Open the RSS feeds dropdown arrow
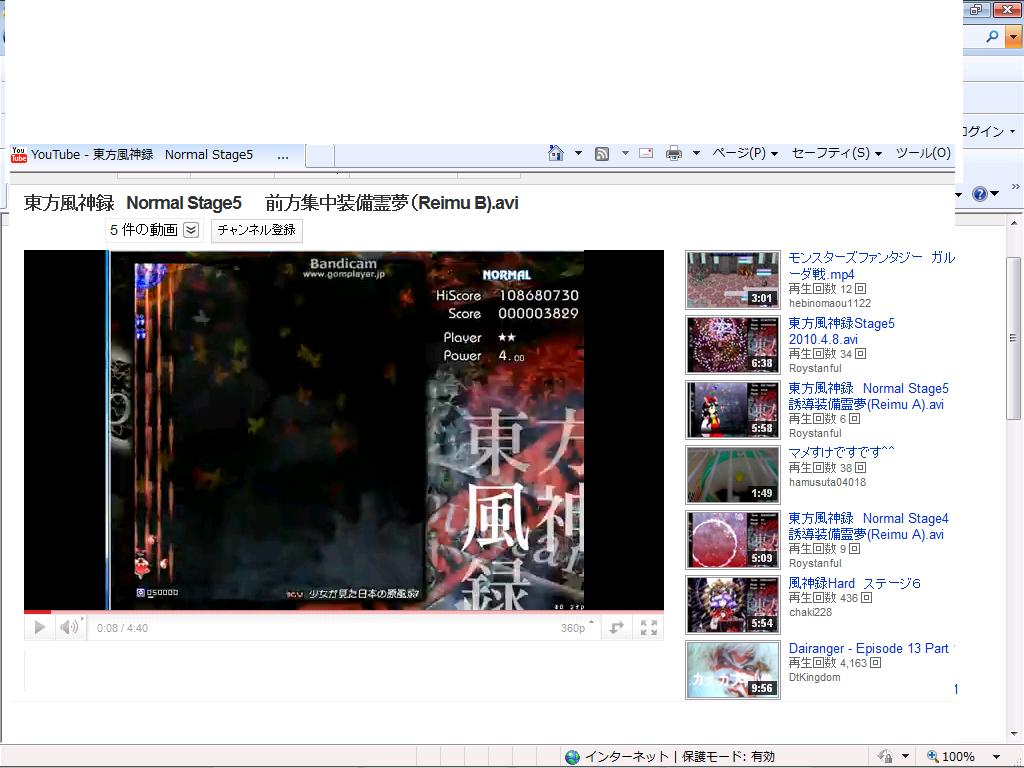1024x768 pixels. point(625,153)
